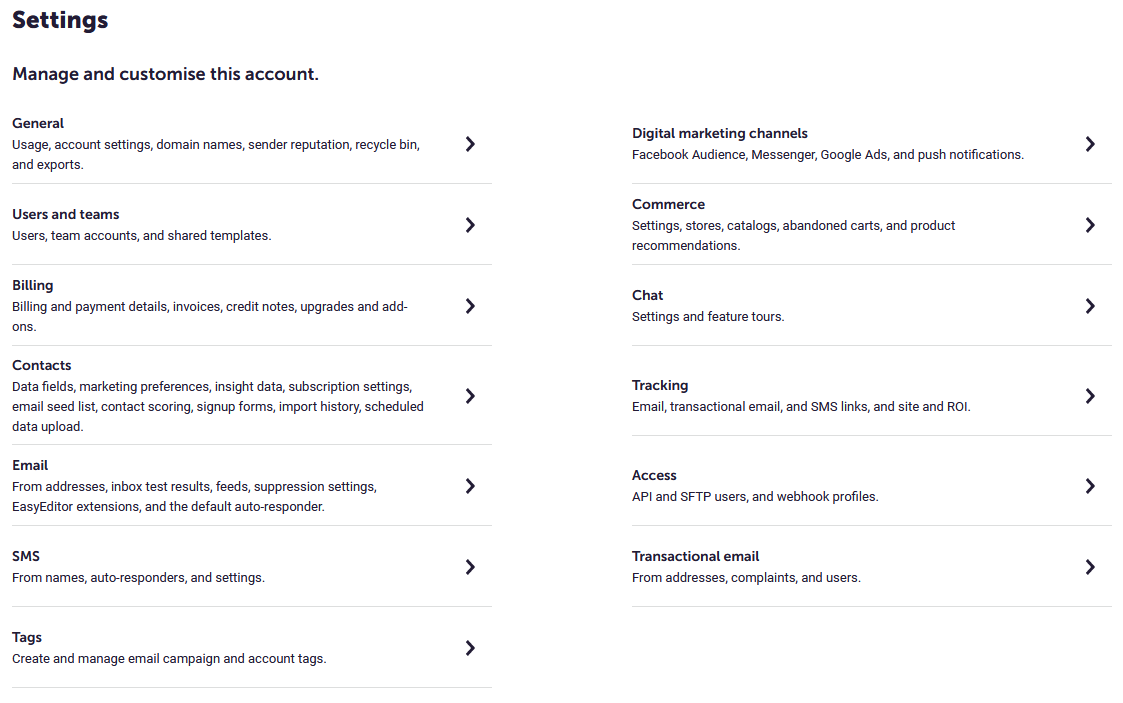
Task: Click the Transactional email heading
Action: click(695, 556)
